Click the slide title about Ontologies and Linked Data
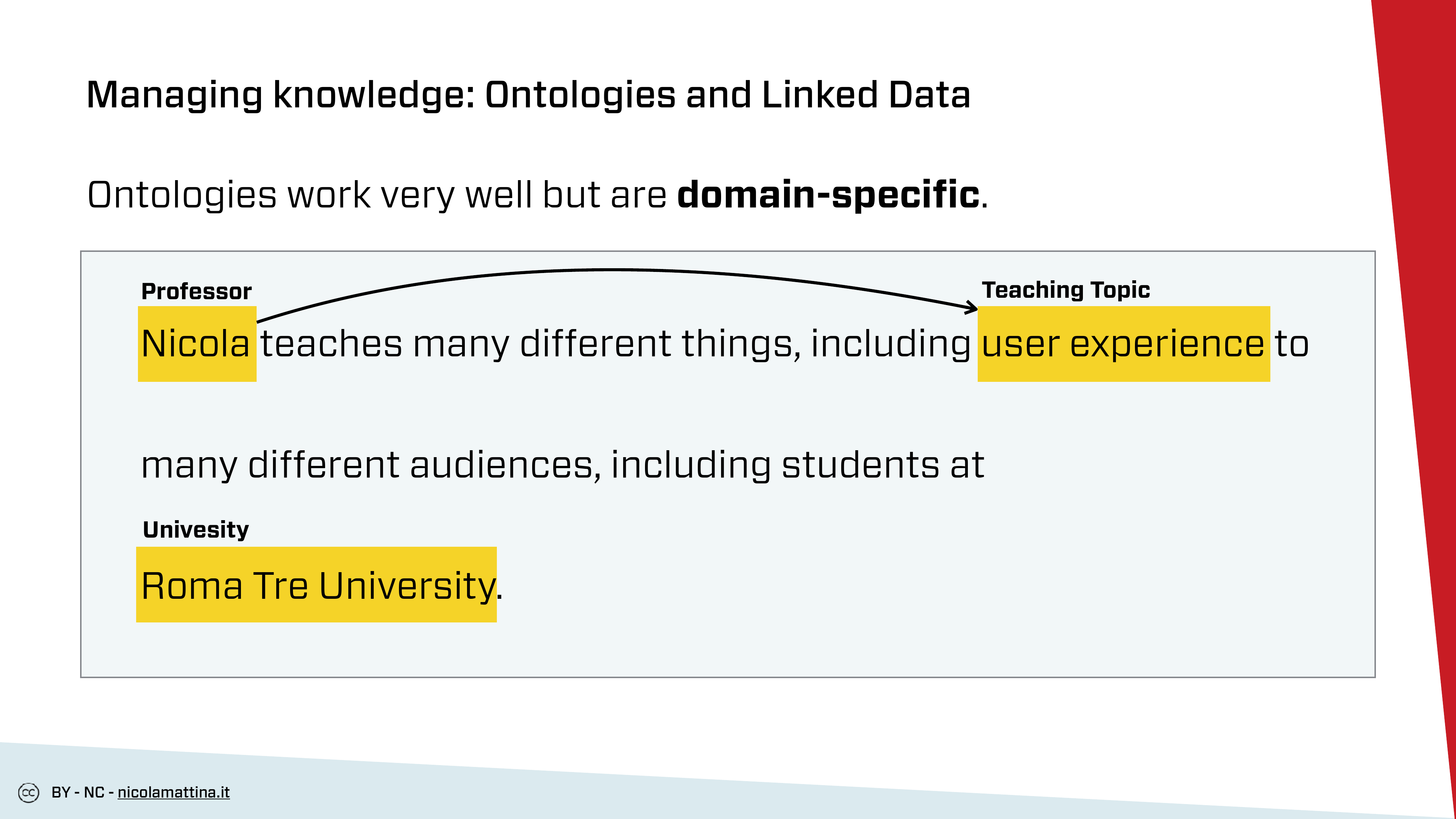 [x=528, y=94]
